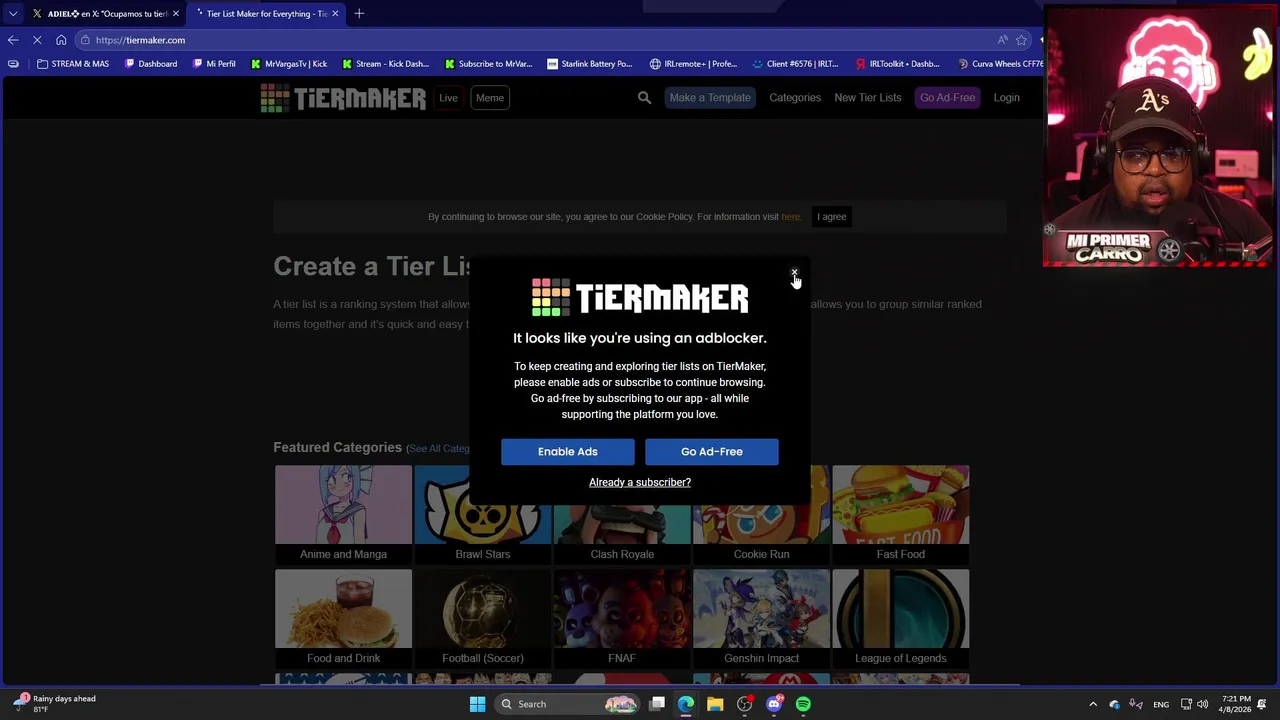Open the Windows Start menu
Viewport: 1280px width, 720px height.
[477, 704]
